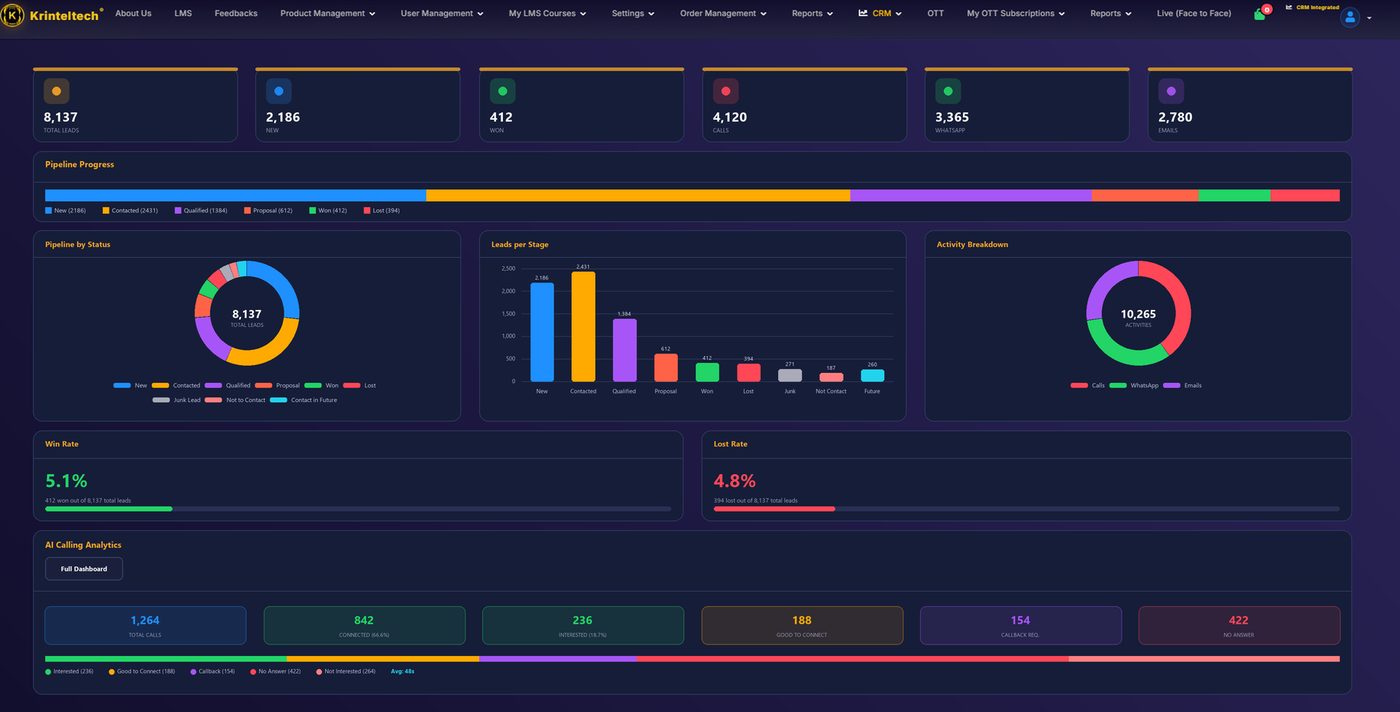Click the Krinteltech logo icon
The image size is (1400, 712).
point(13,14)
